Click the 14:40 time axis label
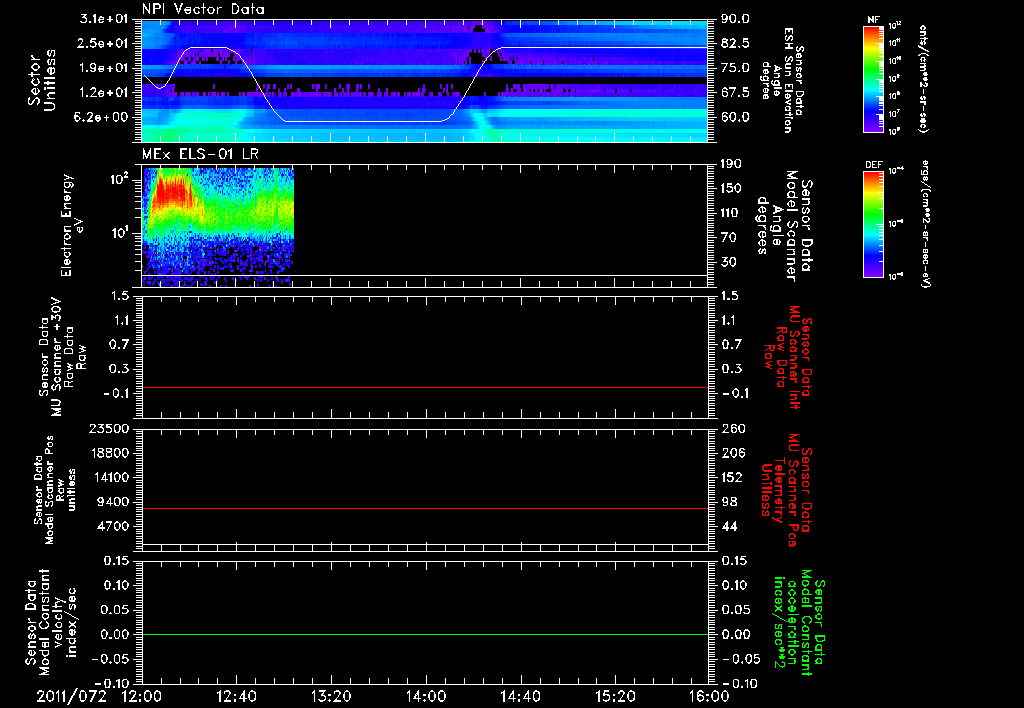This screenshot has height=708, width=1024. 520,696
